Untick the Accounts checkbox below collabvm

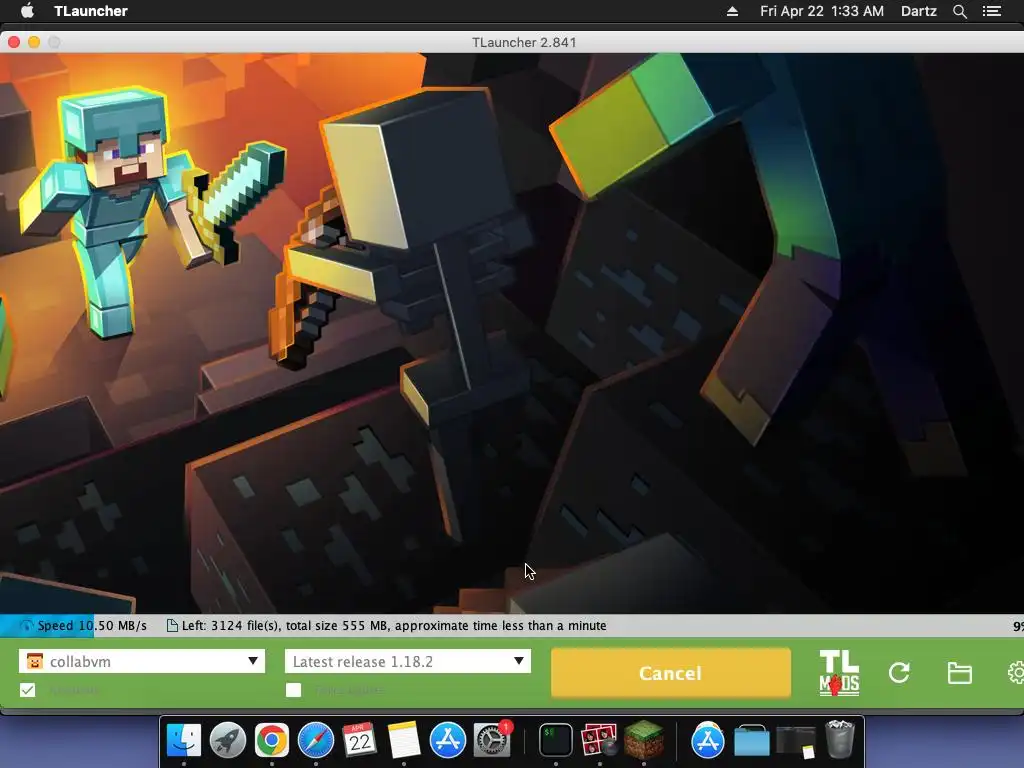click(x=27, y=690)
